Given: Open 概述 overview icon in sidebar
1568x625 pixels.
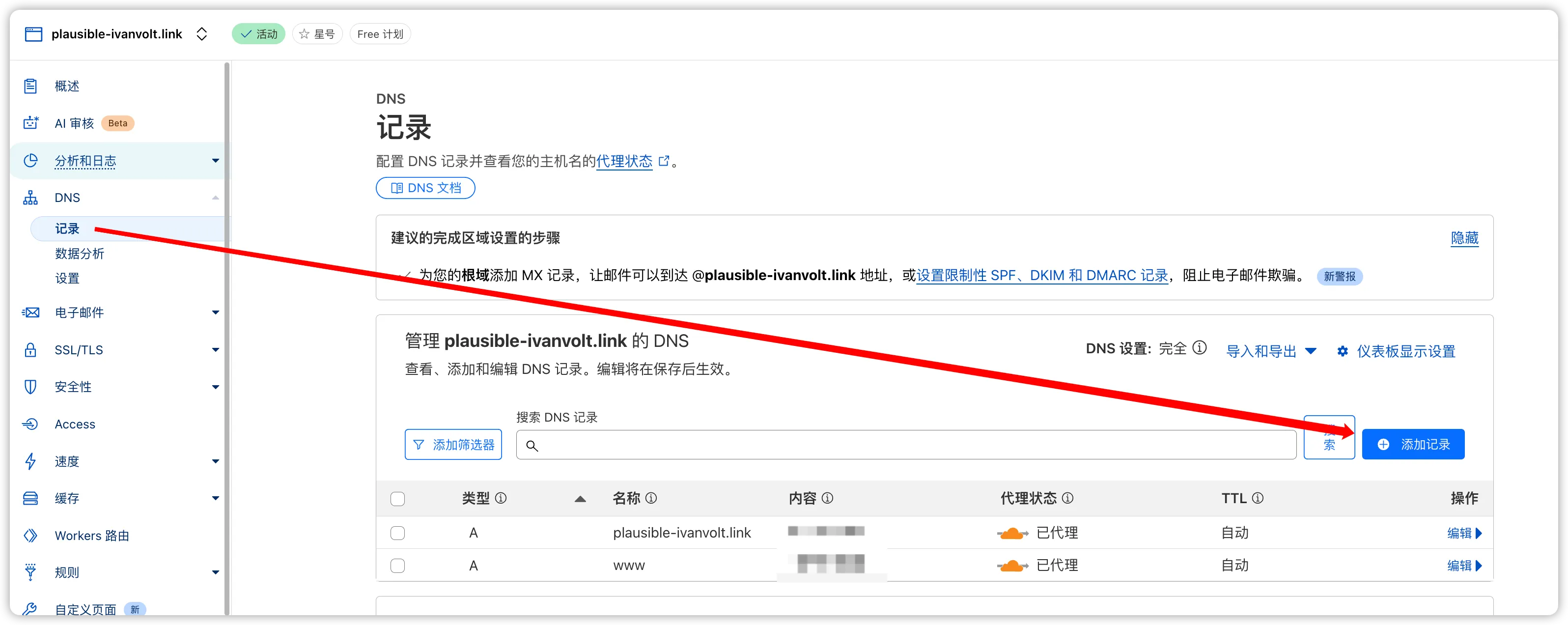Looking at the screenshot, I should point(30,86).
